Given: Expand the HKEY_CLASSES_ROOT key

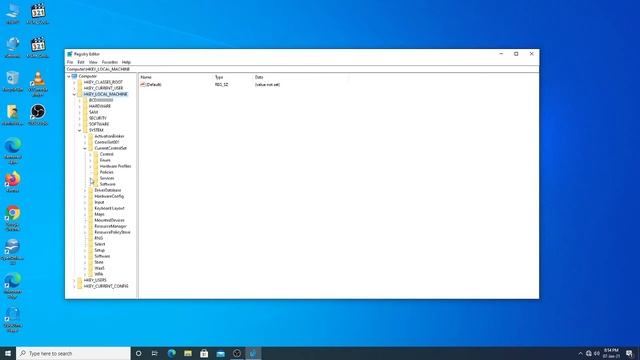Looking at the screenshot, I should (74, 82).
